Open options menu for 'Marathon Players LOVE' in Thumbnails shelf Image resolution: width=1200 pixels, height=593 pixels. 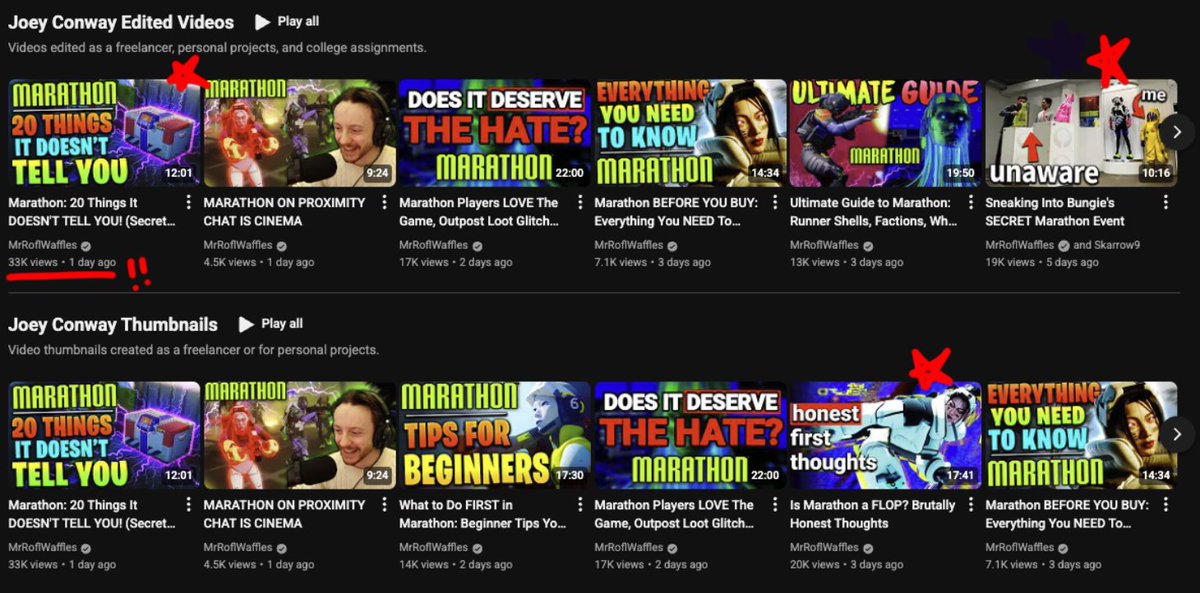click(774, 505)
